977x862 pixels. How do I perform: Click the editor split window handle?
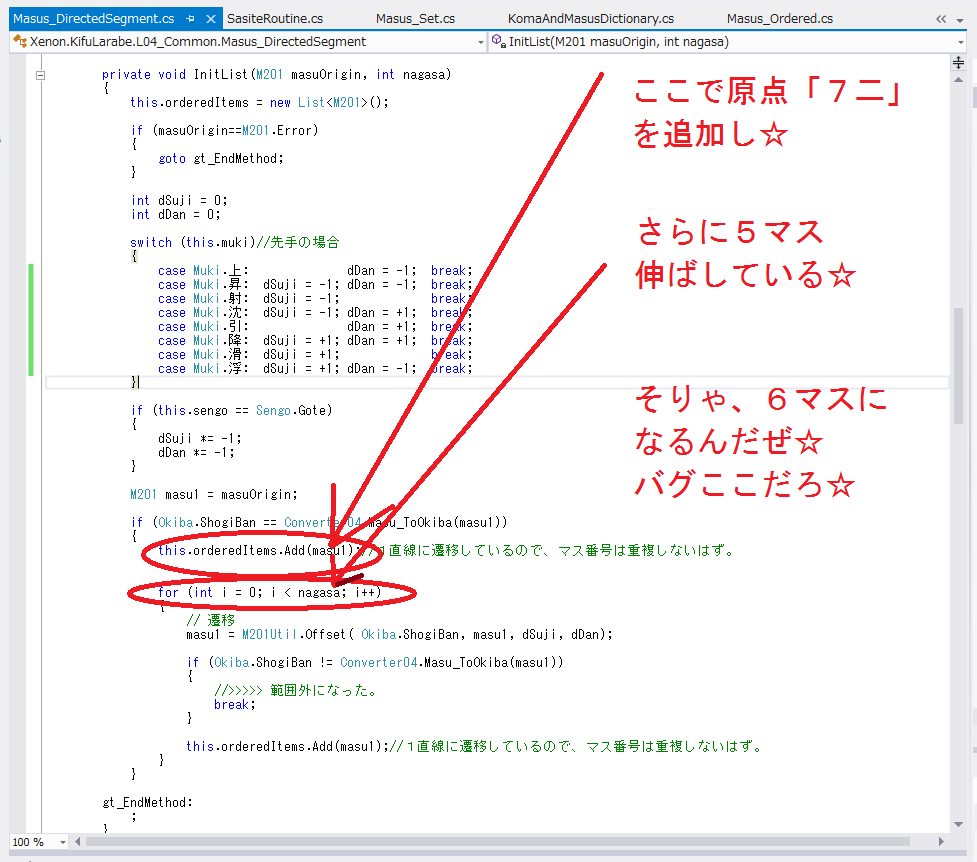point(958,62)
